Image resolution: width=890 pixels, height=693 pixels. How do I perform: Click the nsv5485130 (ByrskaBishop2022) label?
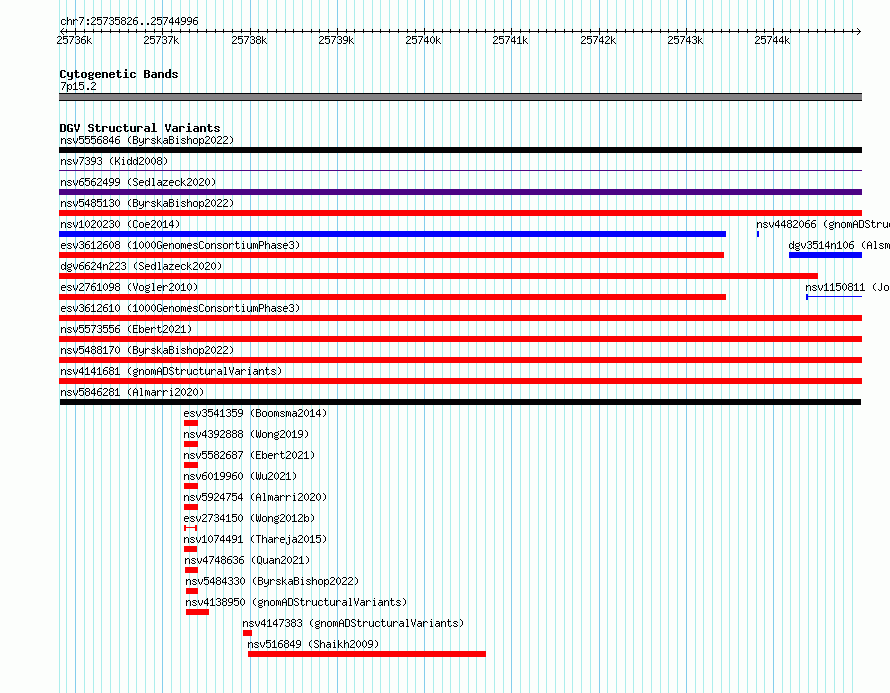click(x=147, y=203)
